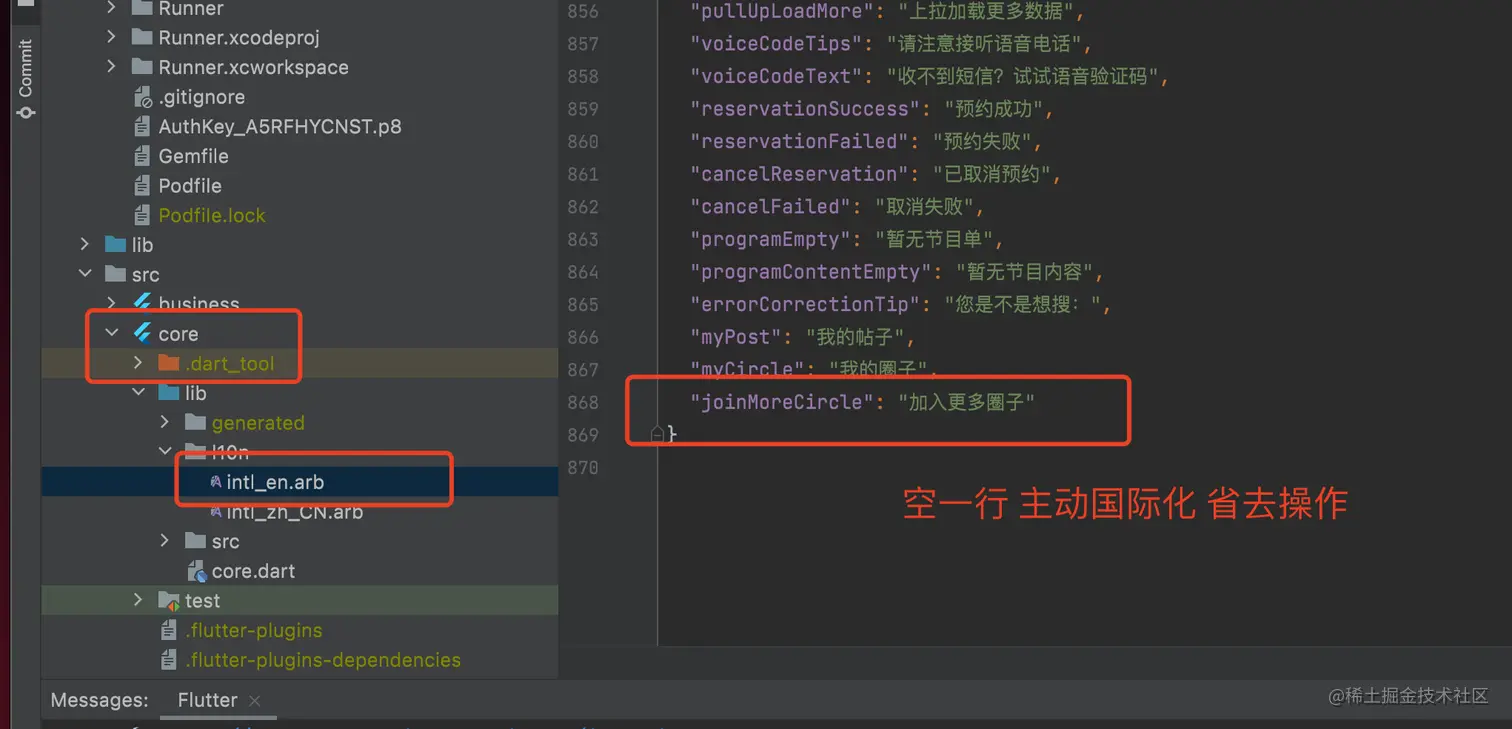Click the "voiceCodeText" key text
Screen dimensions: 1512x729
(775, 76)
